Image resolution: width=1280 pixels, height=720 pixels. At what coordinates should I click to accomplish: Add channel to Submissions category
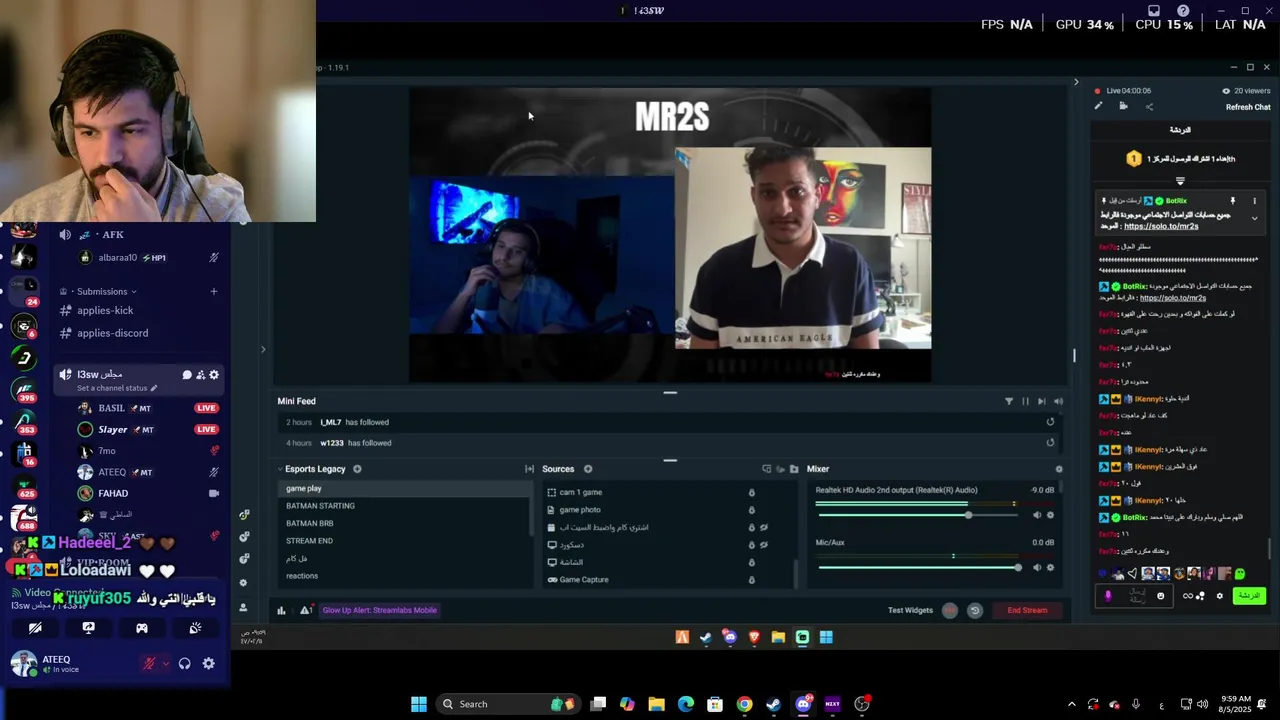[x=213, y=292]
